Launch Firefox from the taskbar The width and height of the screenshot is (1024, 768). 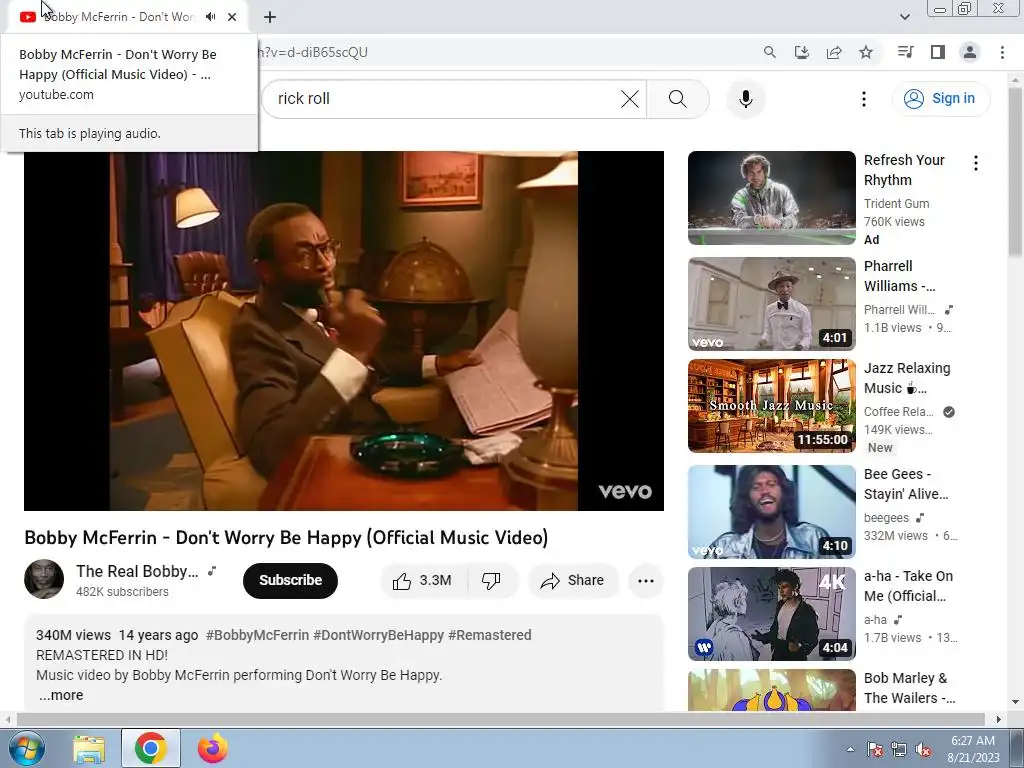[x=212, y=748]
